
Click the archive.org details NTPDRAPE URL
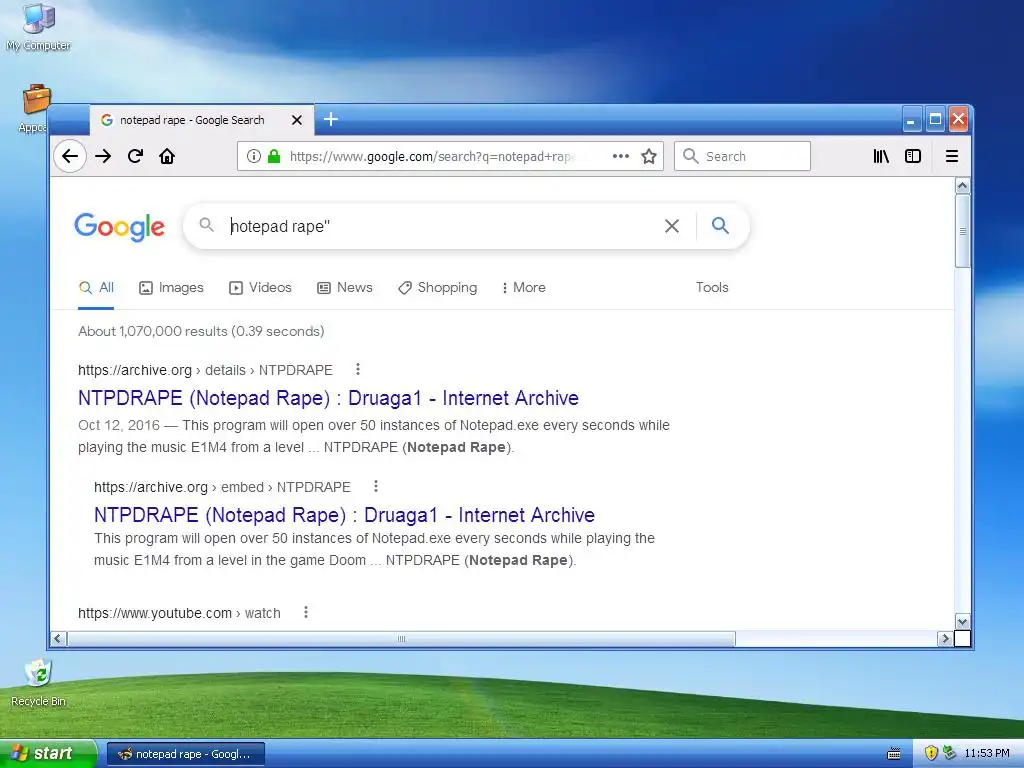[205, 370]
